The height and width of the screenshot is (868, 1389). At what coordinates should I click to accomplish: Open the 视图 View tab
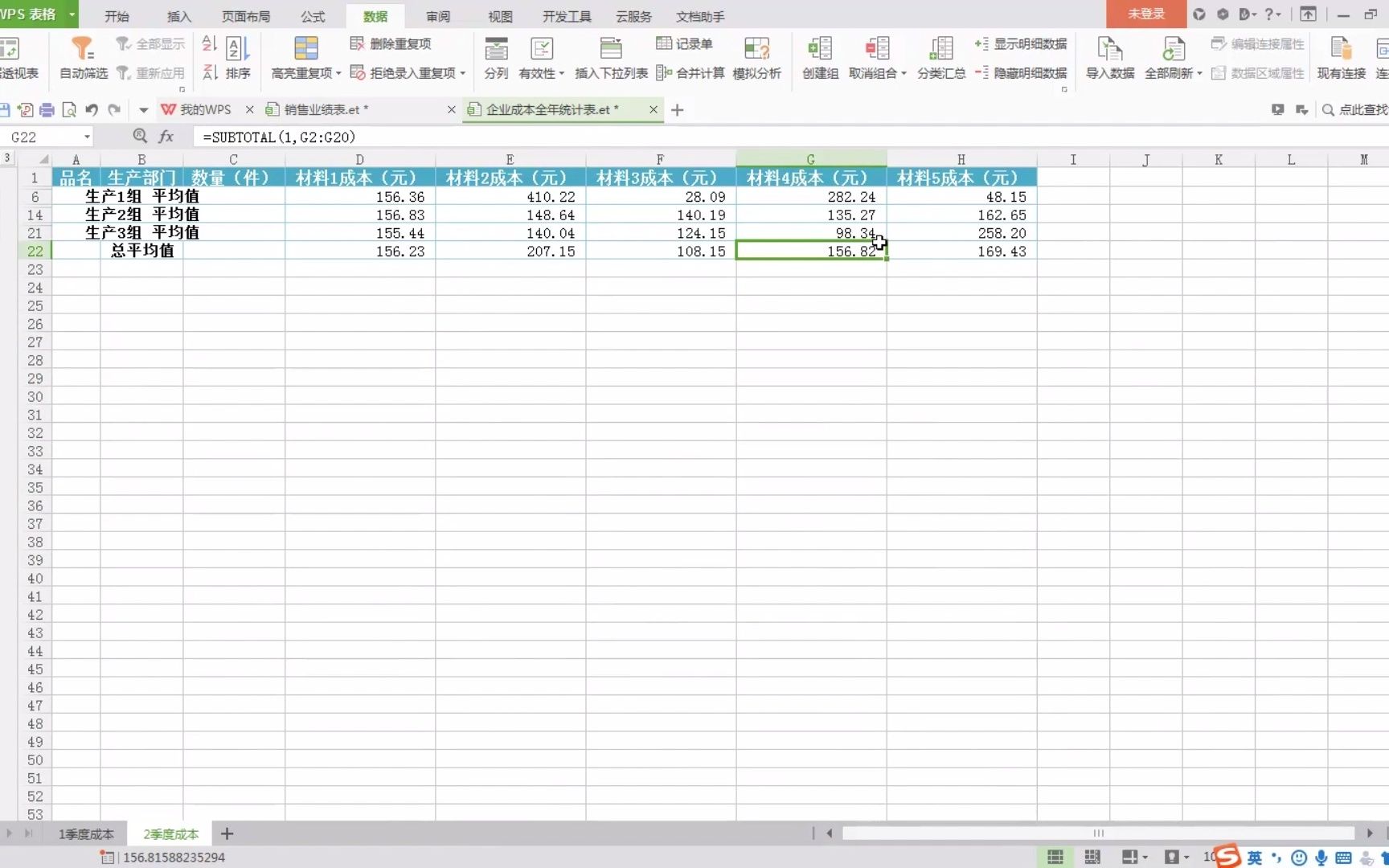[500, 16]
